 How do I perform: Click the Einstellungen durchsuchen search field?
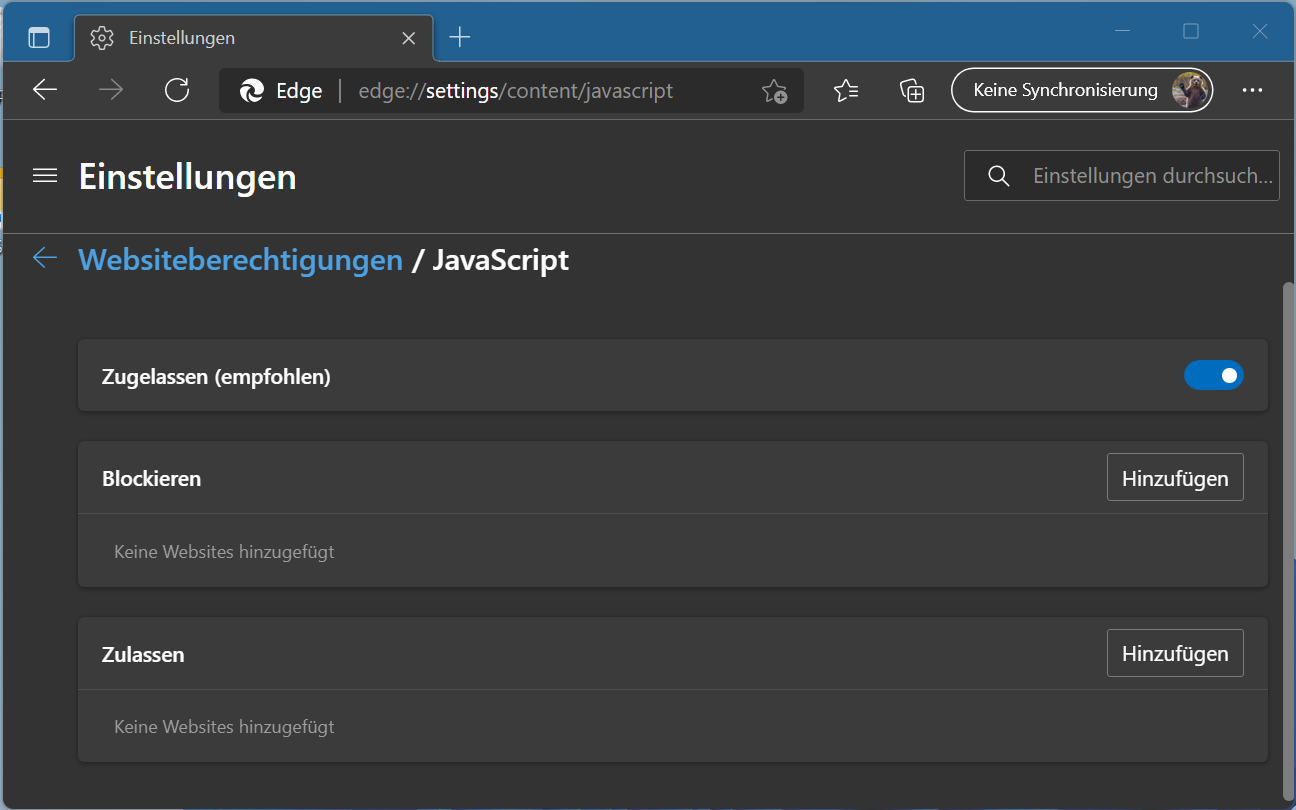coord(1150,176)
